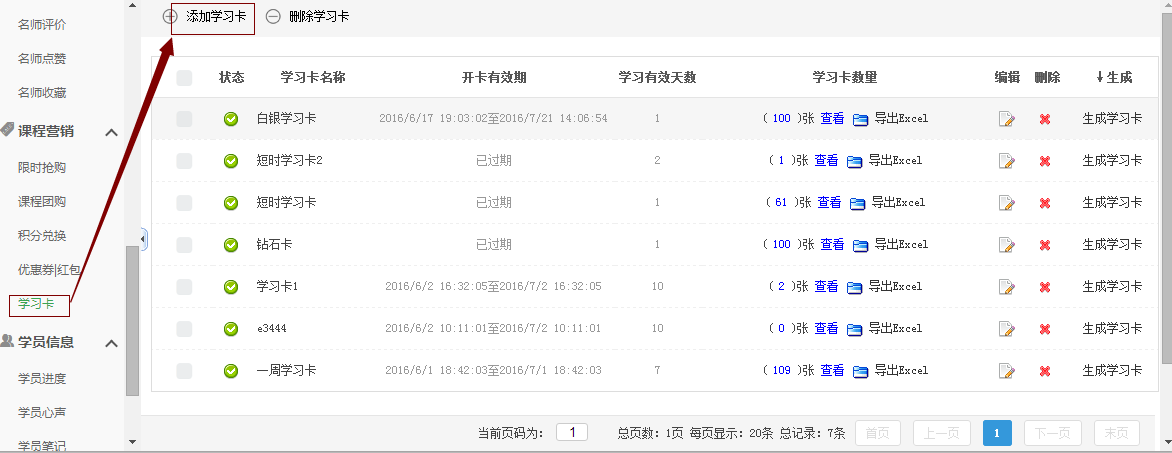
Task: Hide the sidebar with the collapse handle
Action: 144,239
